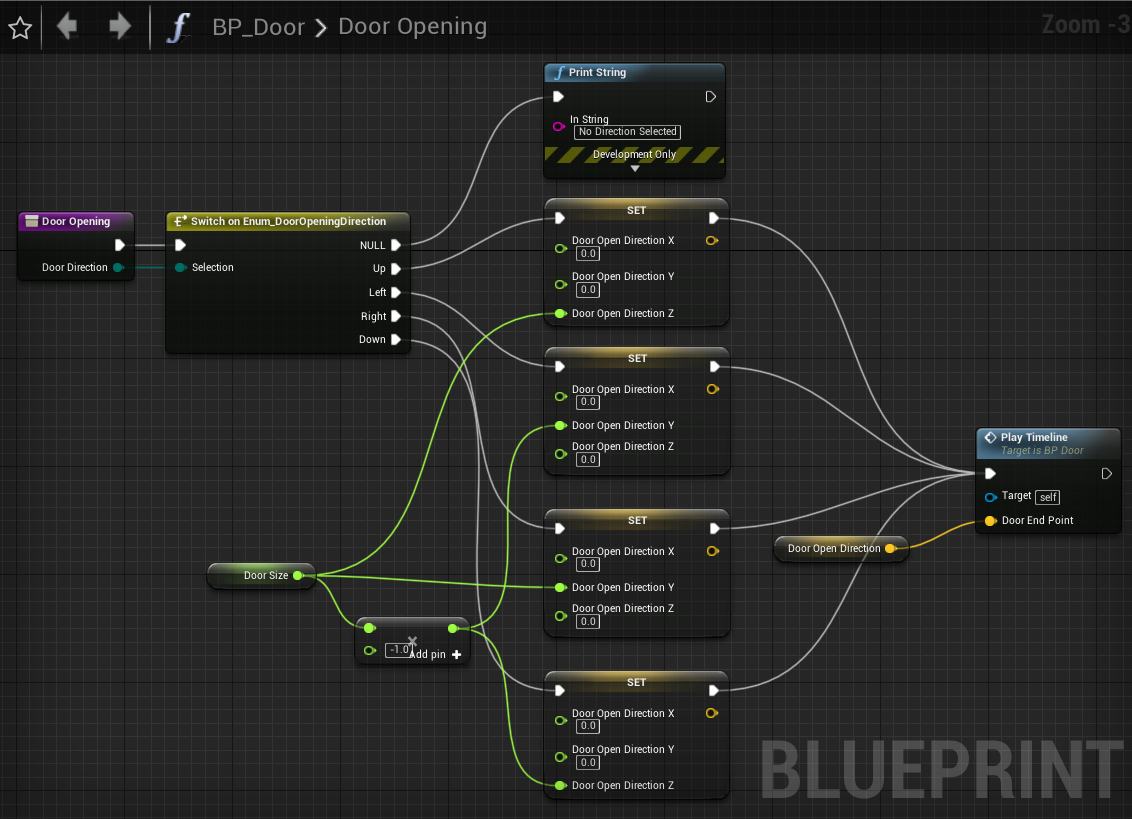Click the function f icon in breadcrumb
The width and height of the screenshot is (1132, 819).
tap(178, 27)
